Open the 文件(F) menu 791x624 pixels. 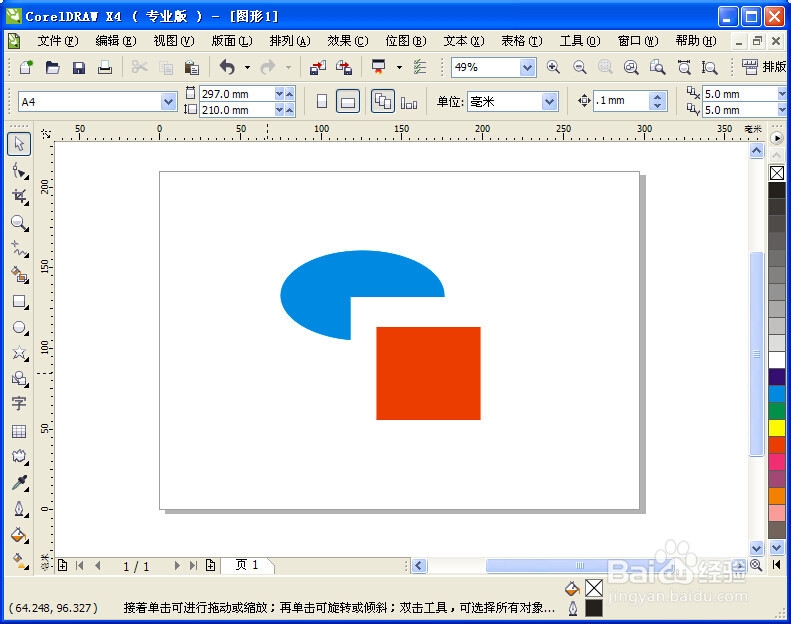coord(58,41)
